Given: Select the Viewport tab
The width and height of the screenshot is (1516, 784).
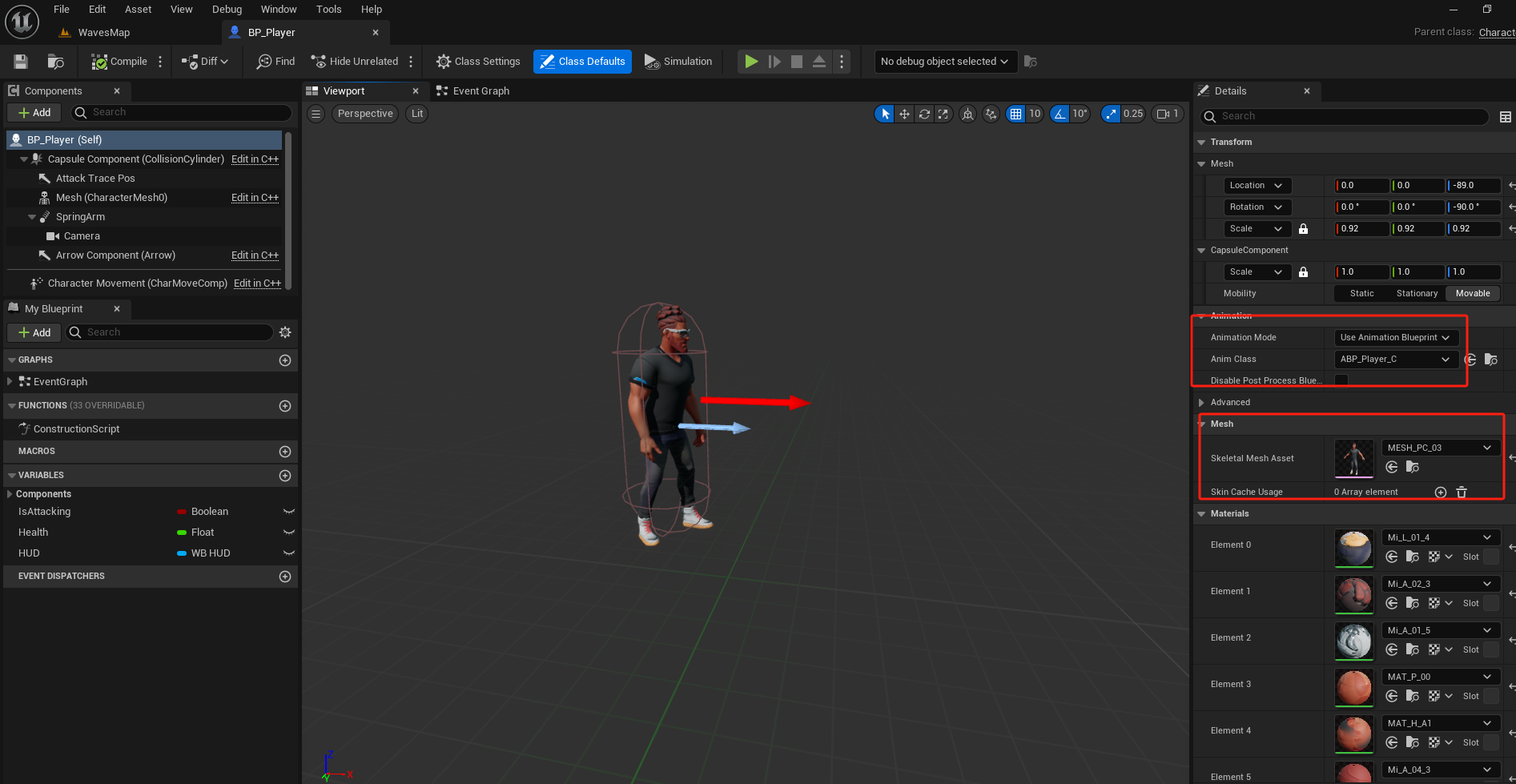Looking at the screenshot, I should (x=344, y=91).
